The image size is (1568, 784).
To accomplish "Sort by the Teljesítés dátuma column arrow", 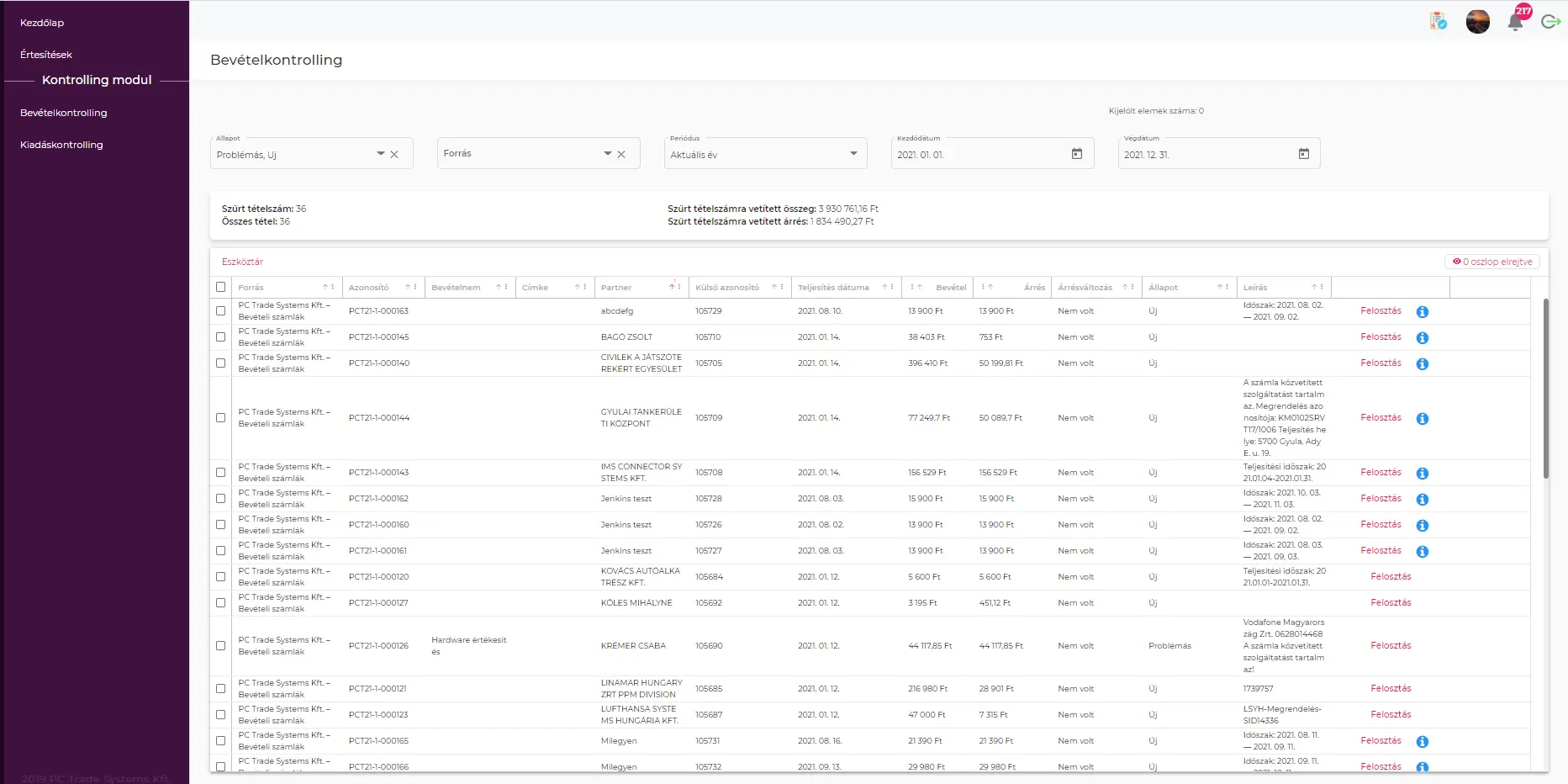I will click(x=884, y=287).
